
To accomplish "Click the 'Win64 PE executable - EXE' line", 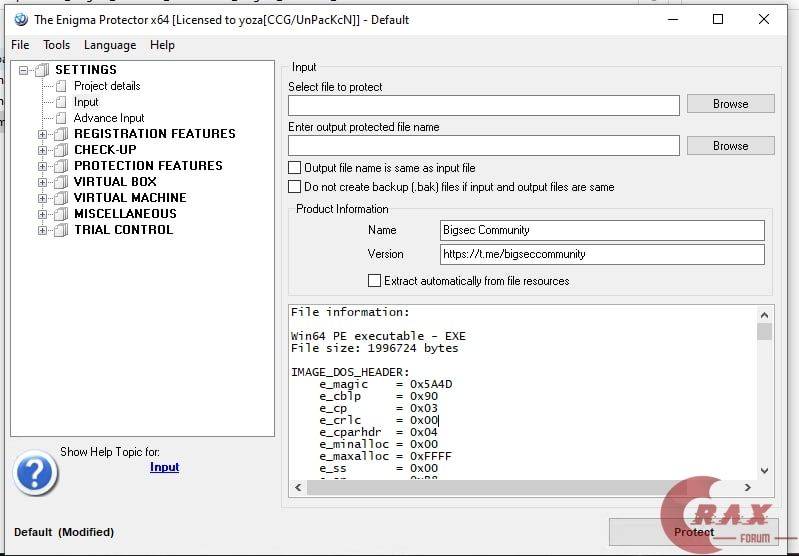I will click(x=378, y=336).
